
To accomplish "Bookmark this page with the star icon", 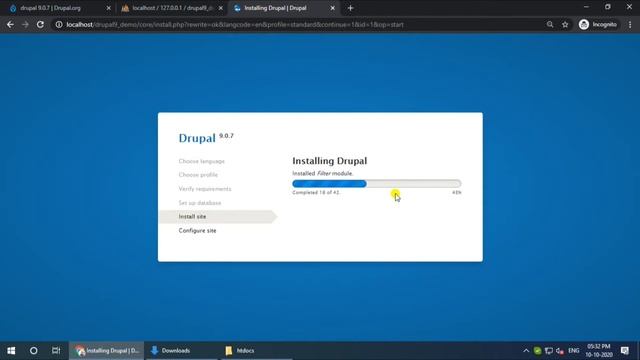I will coord(565,24).
